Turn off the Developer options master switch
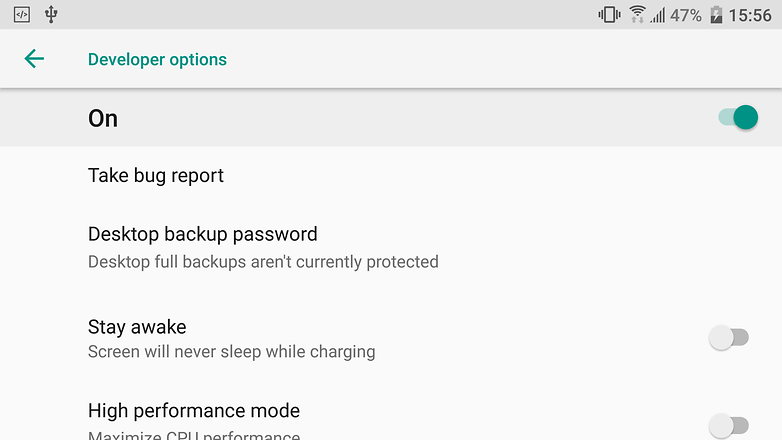 pyautogui.click(x=738, y=118)
